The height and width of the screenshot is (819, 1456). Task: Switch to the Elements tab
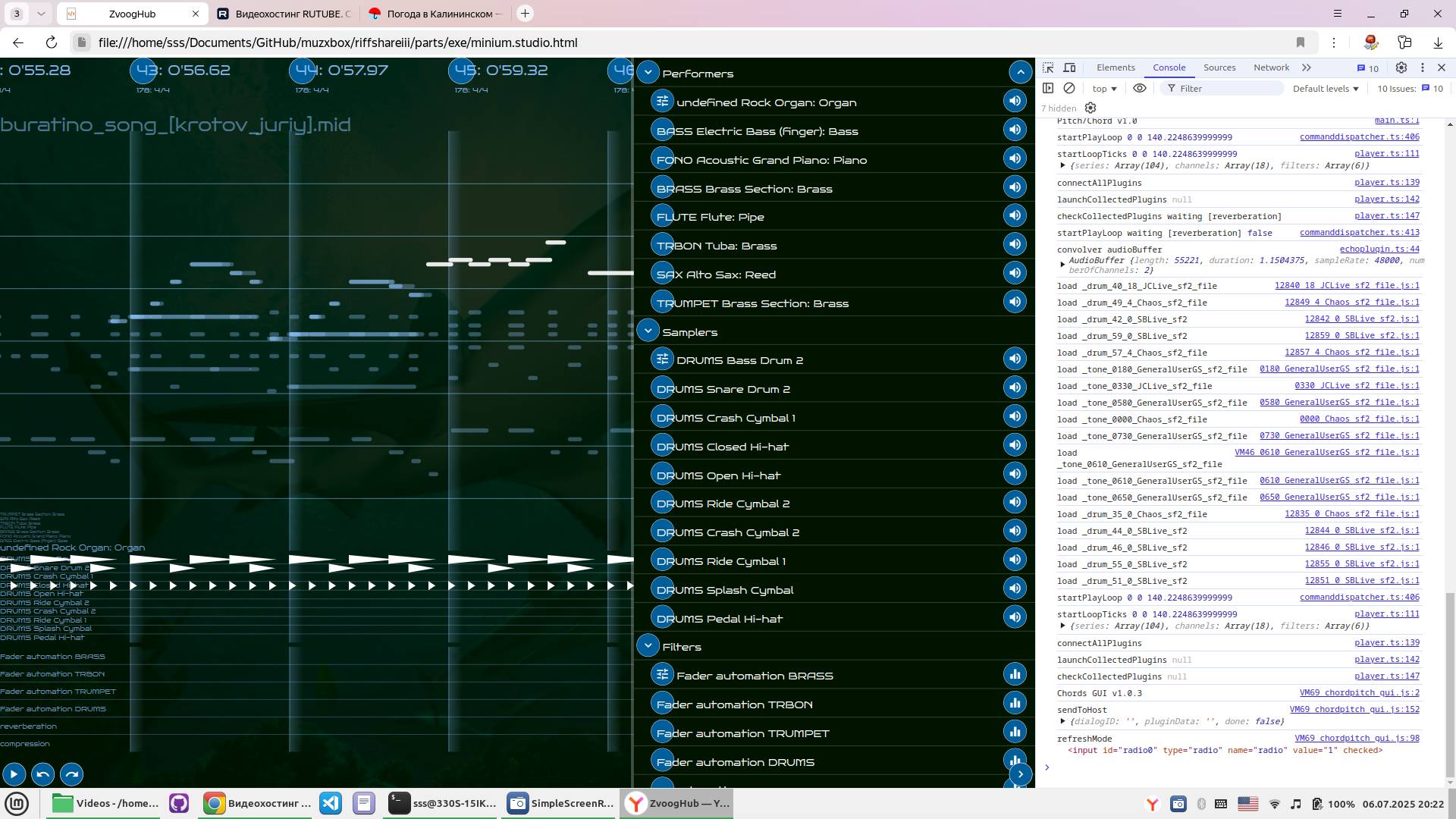click(x=1116, y=67)
